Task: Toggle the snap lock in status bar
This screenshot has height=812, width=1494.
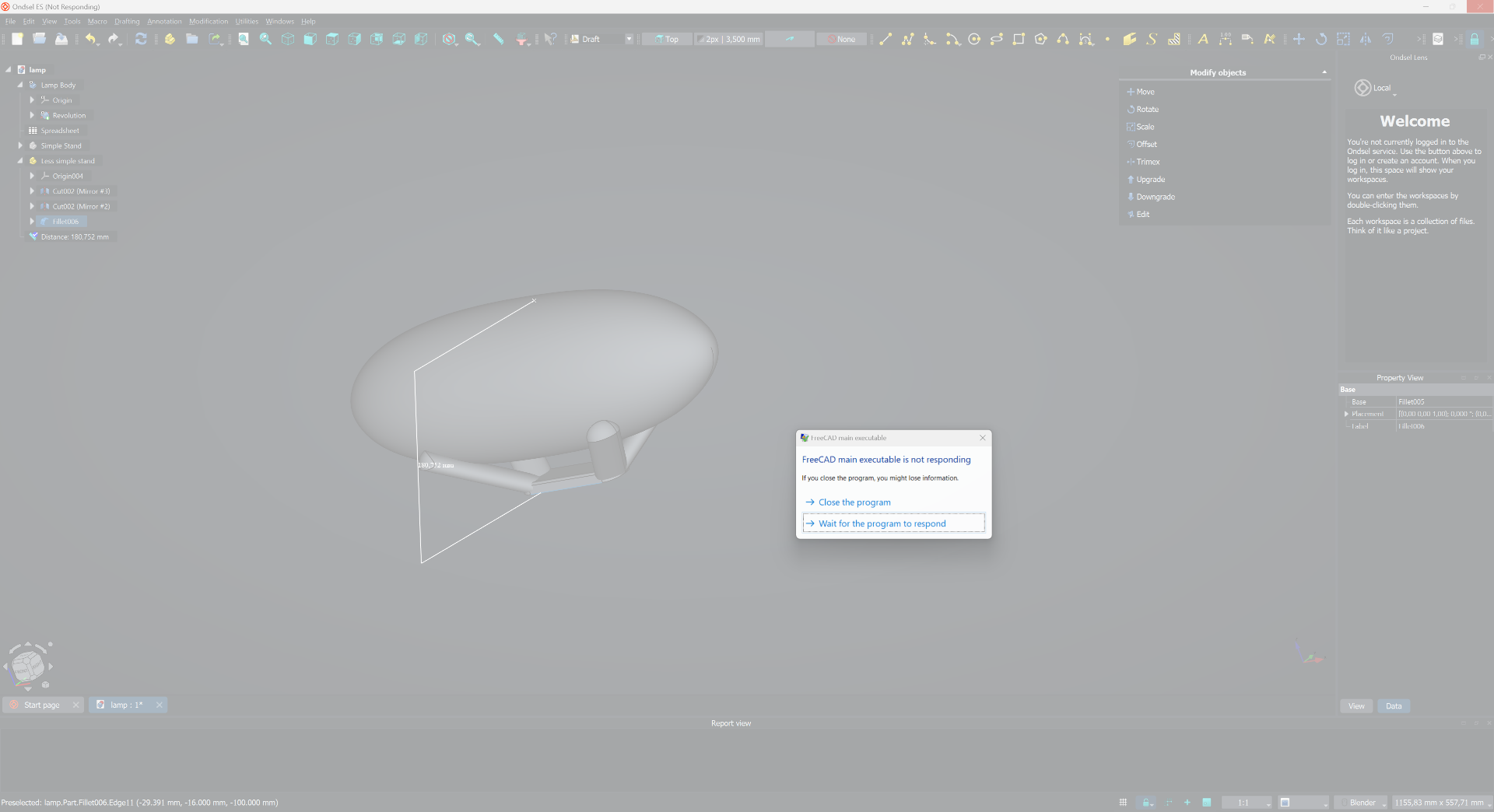Action: point(1147,803)
